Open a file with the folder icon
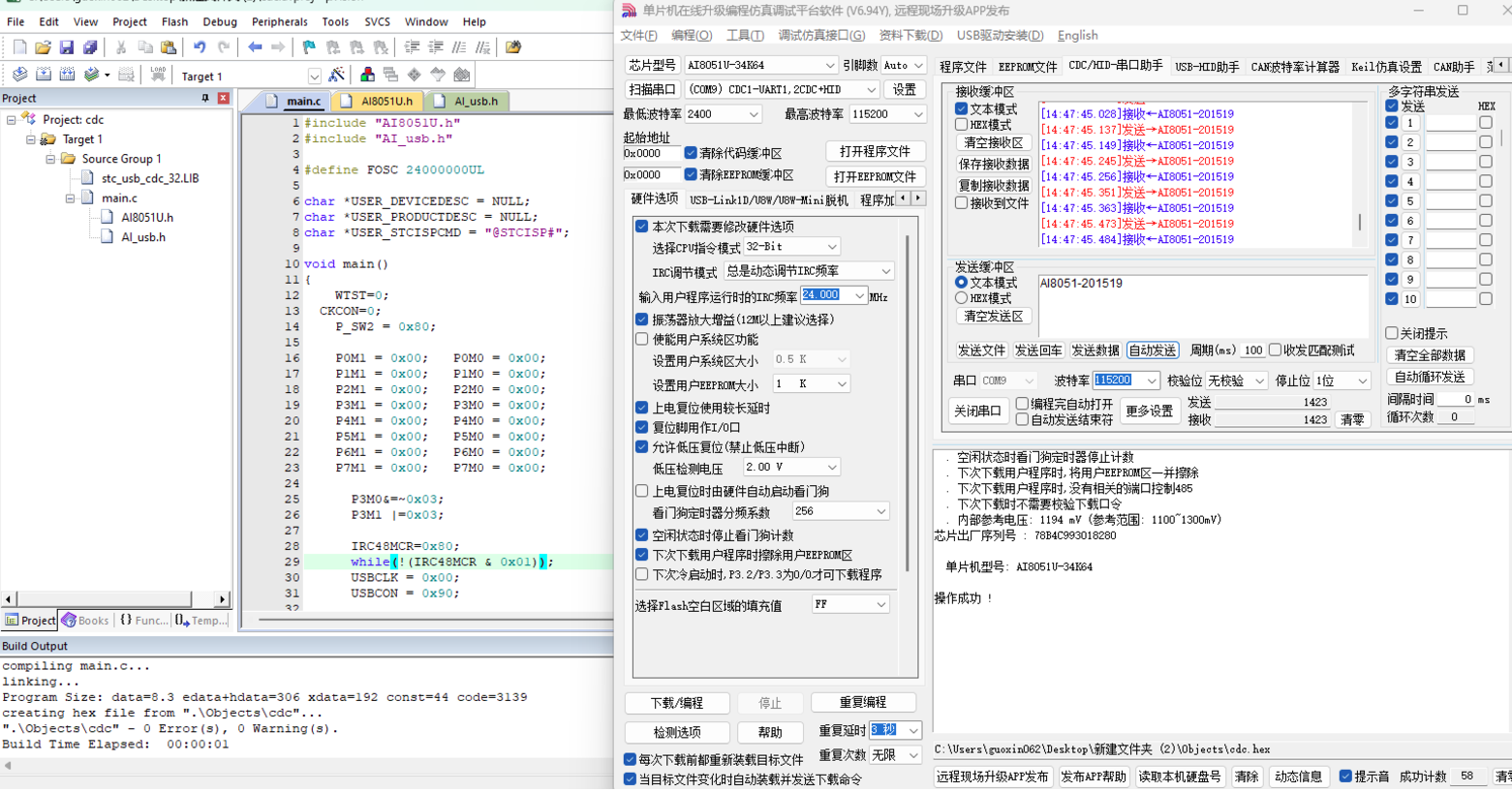The image size is (1512, 792). click(43, 46)
